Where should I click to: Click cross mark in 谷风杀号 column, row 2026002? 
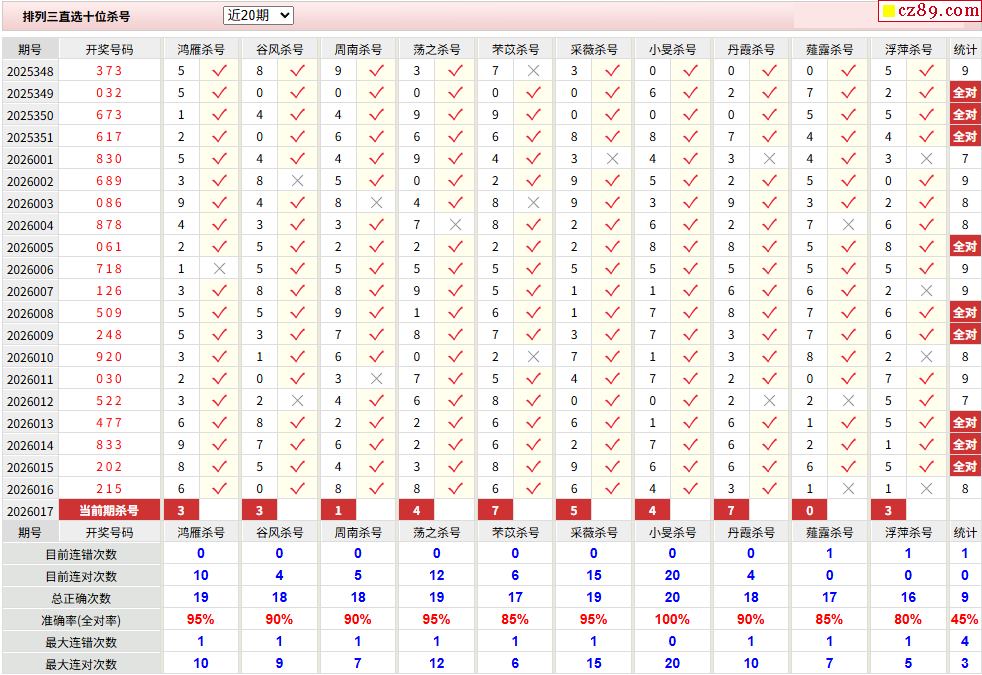pos(297,181)
